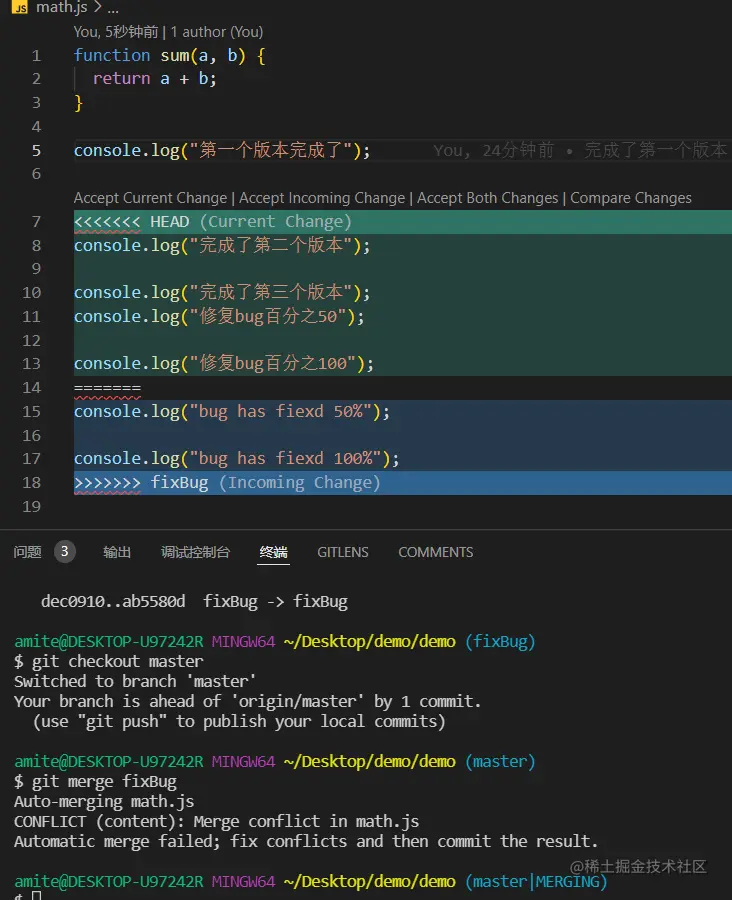
Task: Open the GITLENS panel tab
Action: click(x=343, y=552)
